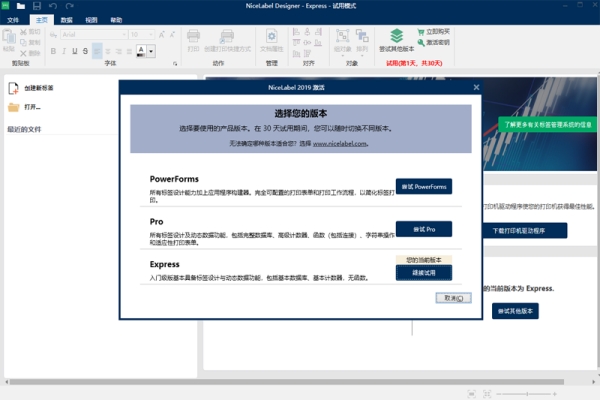Open the www.nicelabel.com link
The image size is (600, 400).
(340, 144)
